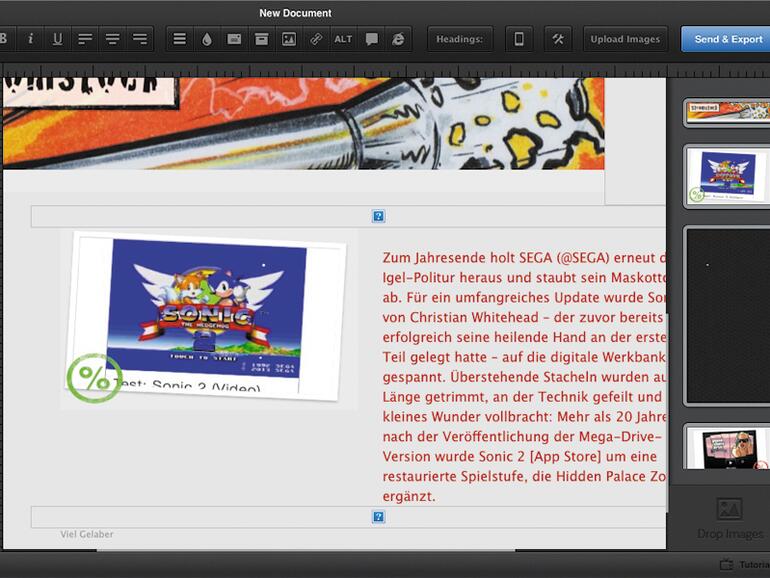Click the speech bubble comment icon

371,39
